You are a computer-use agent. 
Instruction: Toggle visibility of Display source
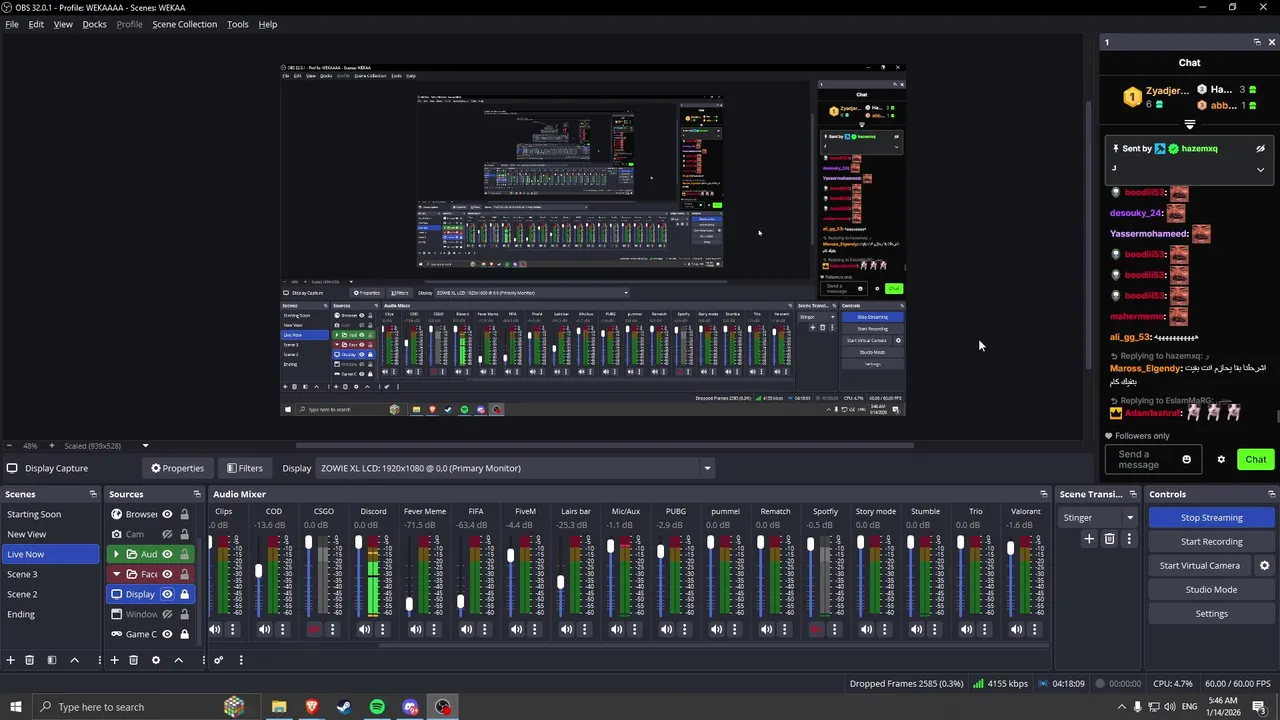pos(167,594)
